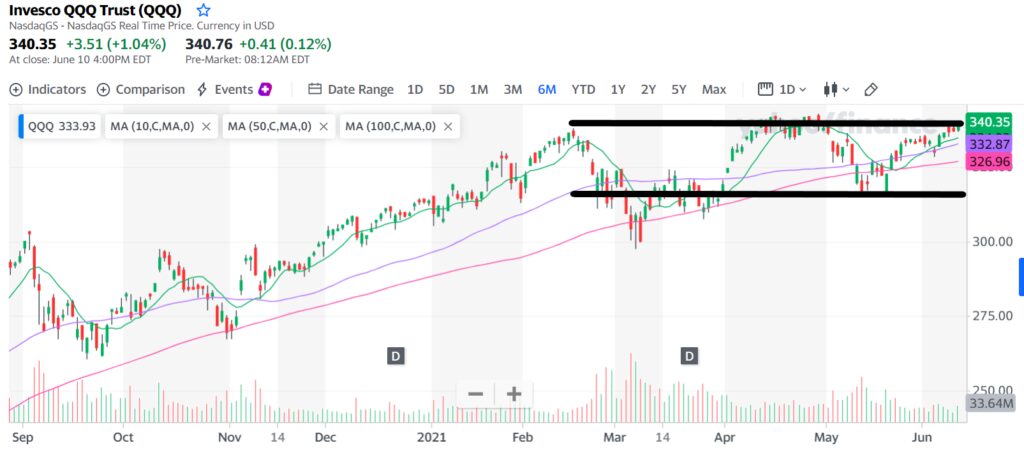Remove the MA (50,C,MA,0) indicator
Screen dimensions: 1024x464
(x=323, y=127)
